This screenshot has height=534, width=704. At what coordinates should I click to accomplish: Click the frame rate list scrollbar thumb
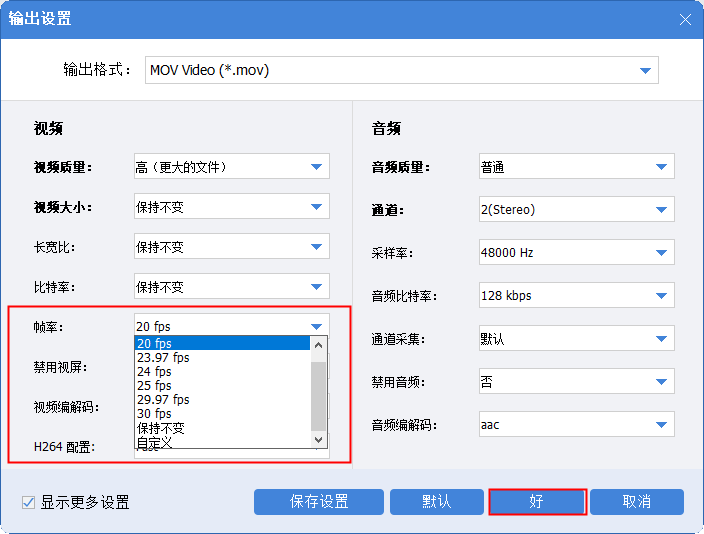[x=318, y=396]
